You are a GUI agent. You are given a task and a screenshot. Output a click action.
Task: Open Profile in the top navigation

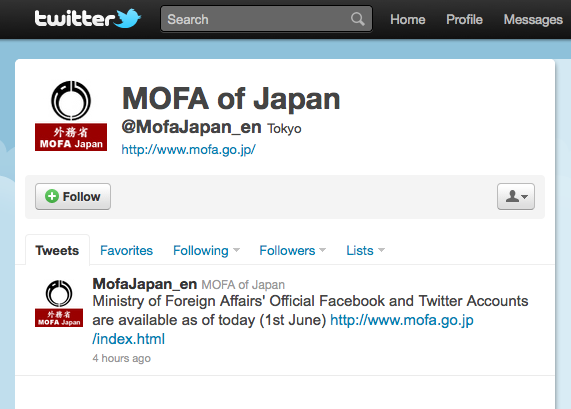click(464, 19)
